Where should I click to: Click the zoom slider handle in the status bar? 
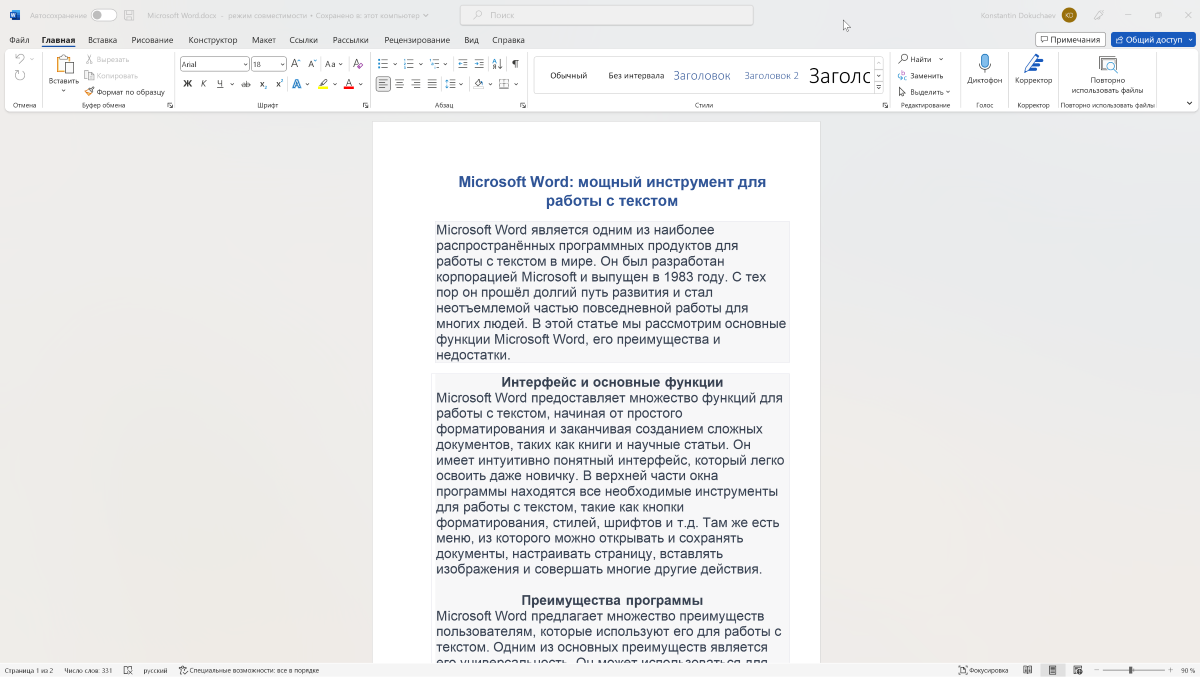[1131, 670]
